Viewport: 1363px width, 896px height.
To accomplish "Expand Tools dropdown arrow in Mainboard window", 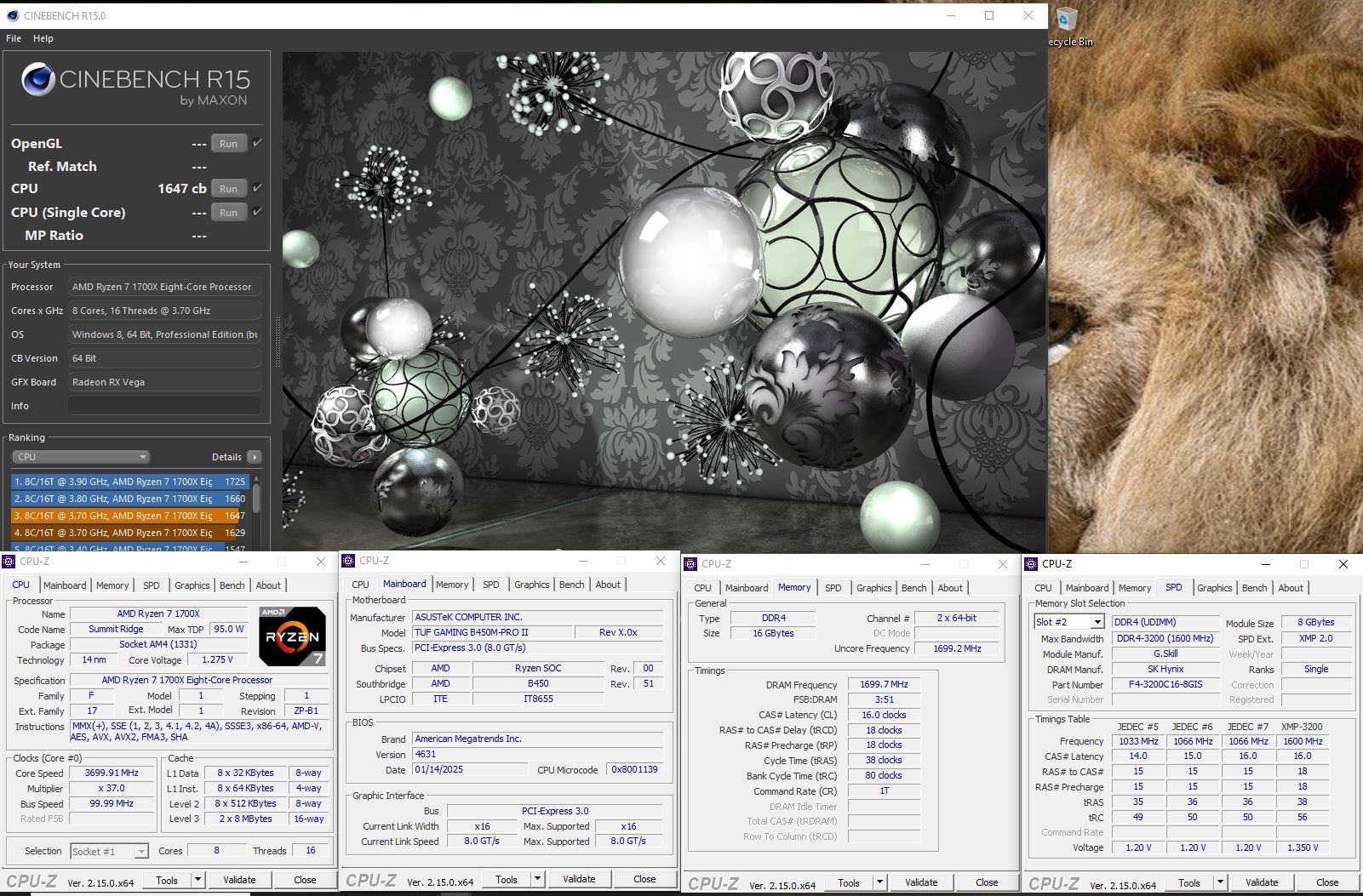I will pyautogui.click(x=537, y=879).
